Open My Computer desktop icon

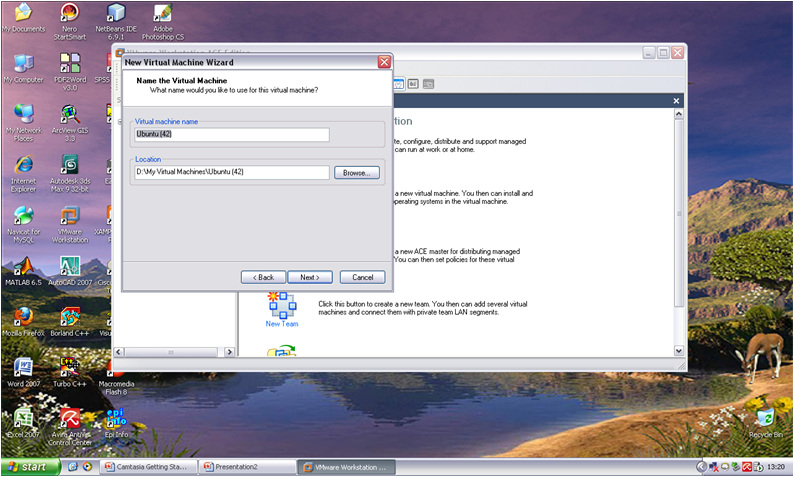23,69
